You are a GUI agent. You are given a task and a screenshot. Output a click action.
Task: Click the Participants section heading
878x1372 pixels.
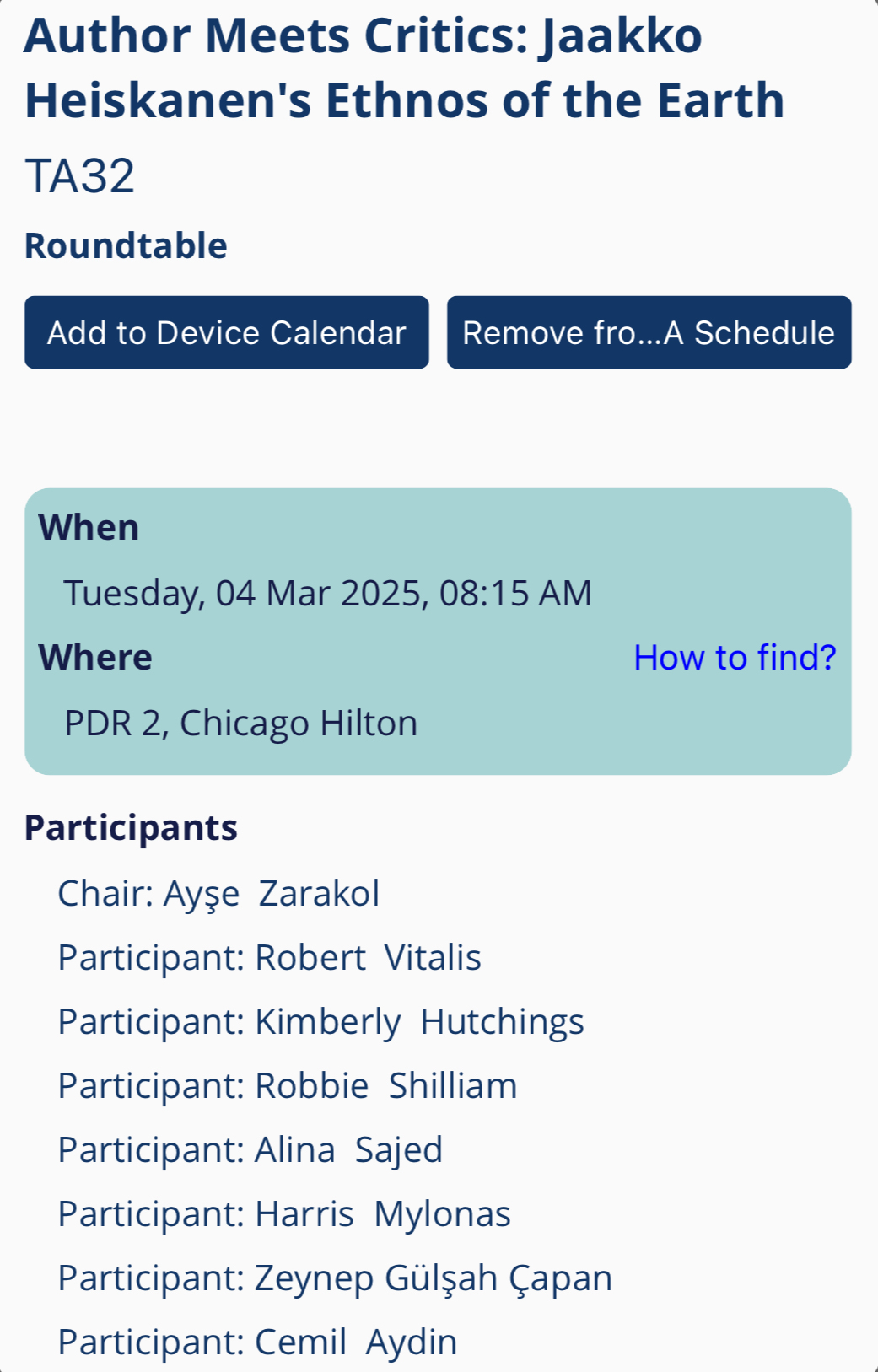(x=131, y=827)
